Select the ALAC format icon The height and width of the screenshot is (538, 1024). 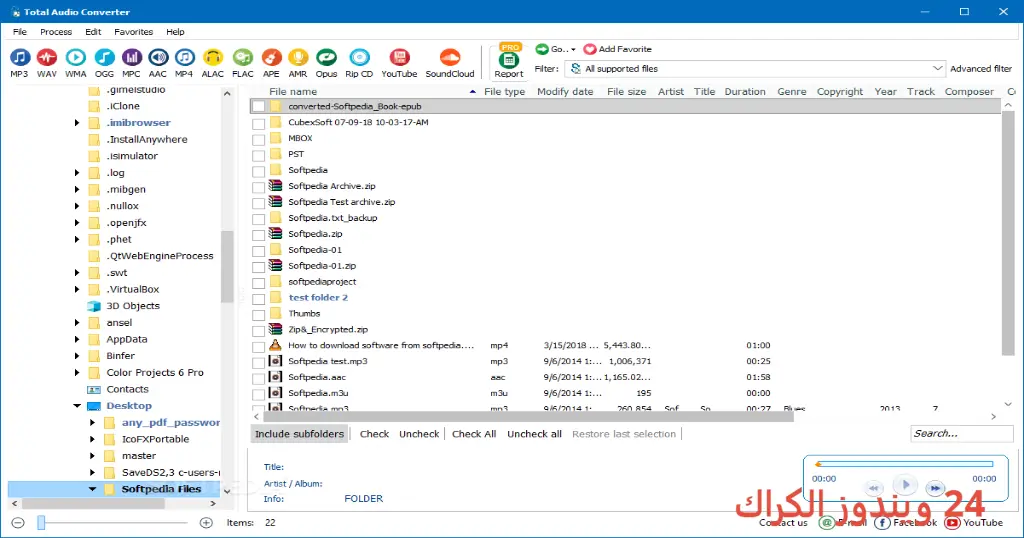(213, 58)
